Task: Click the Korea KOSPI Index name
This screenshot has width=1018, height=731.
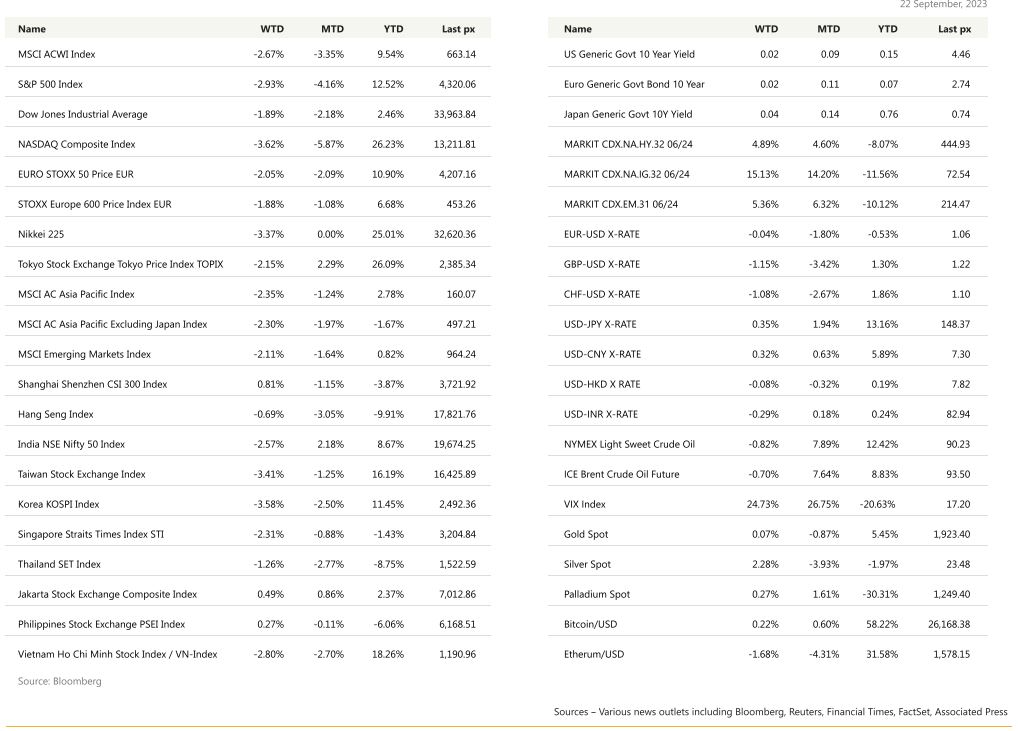Action: (58, 504)
